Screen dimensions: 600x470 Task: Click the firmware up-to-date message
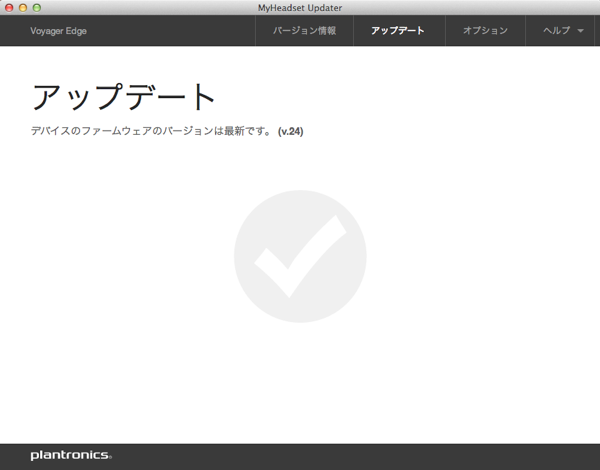pos(151,131)
